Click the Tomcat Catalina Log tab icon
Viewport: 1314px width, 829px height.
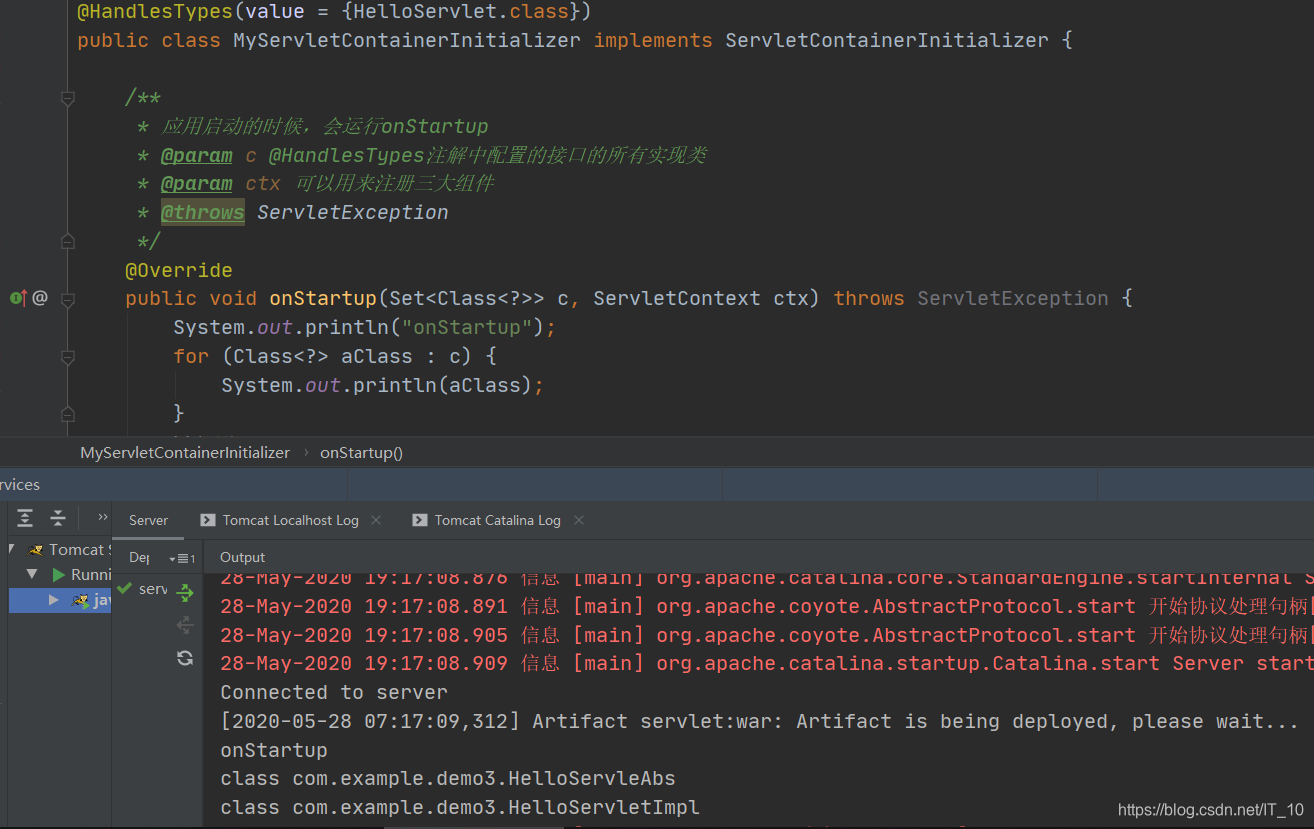[420, 520]
